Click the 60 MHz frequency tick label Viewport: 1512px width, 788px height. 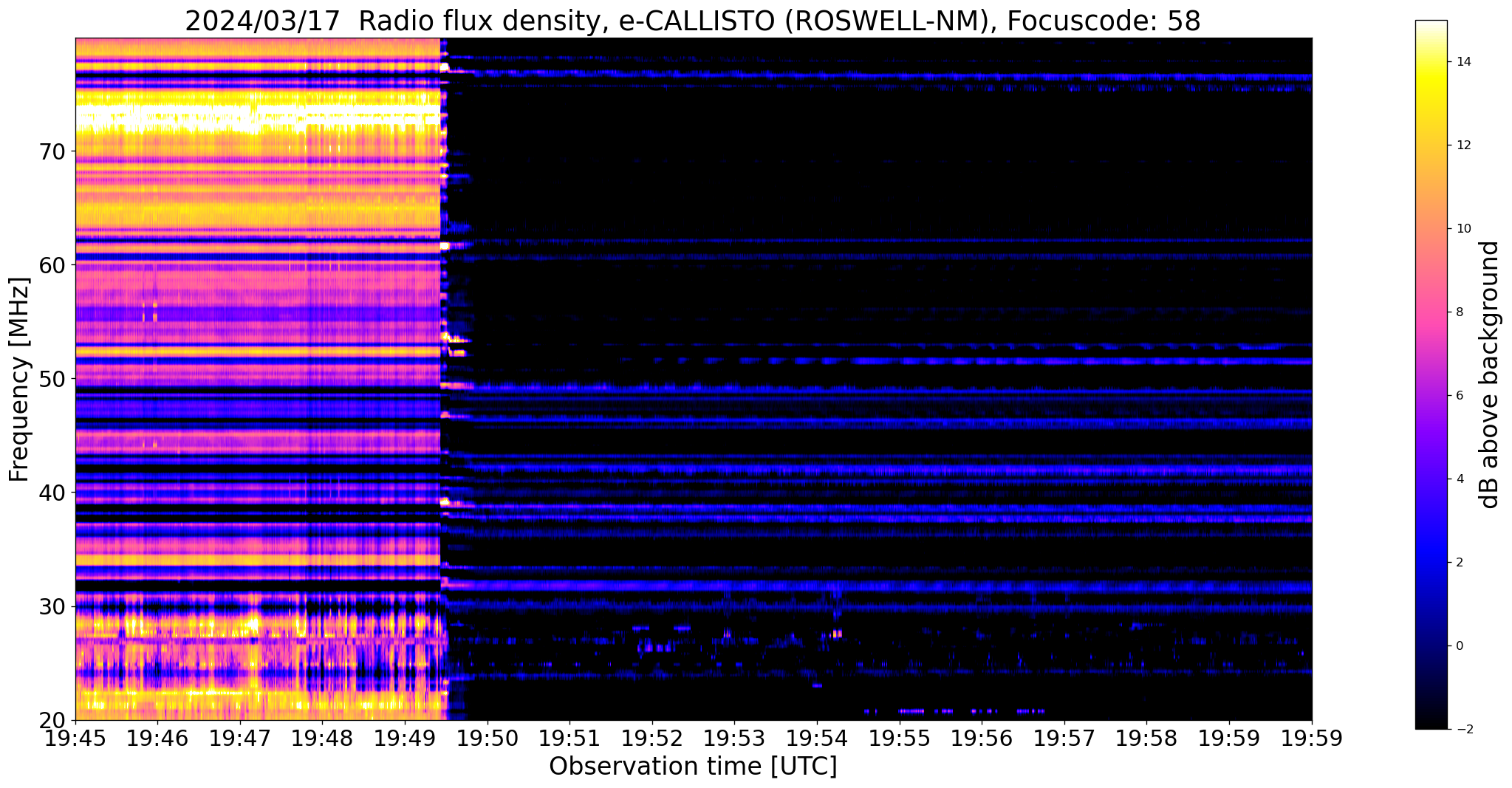pos(52,265)
